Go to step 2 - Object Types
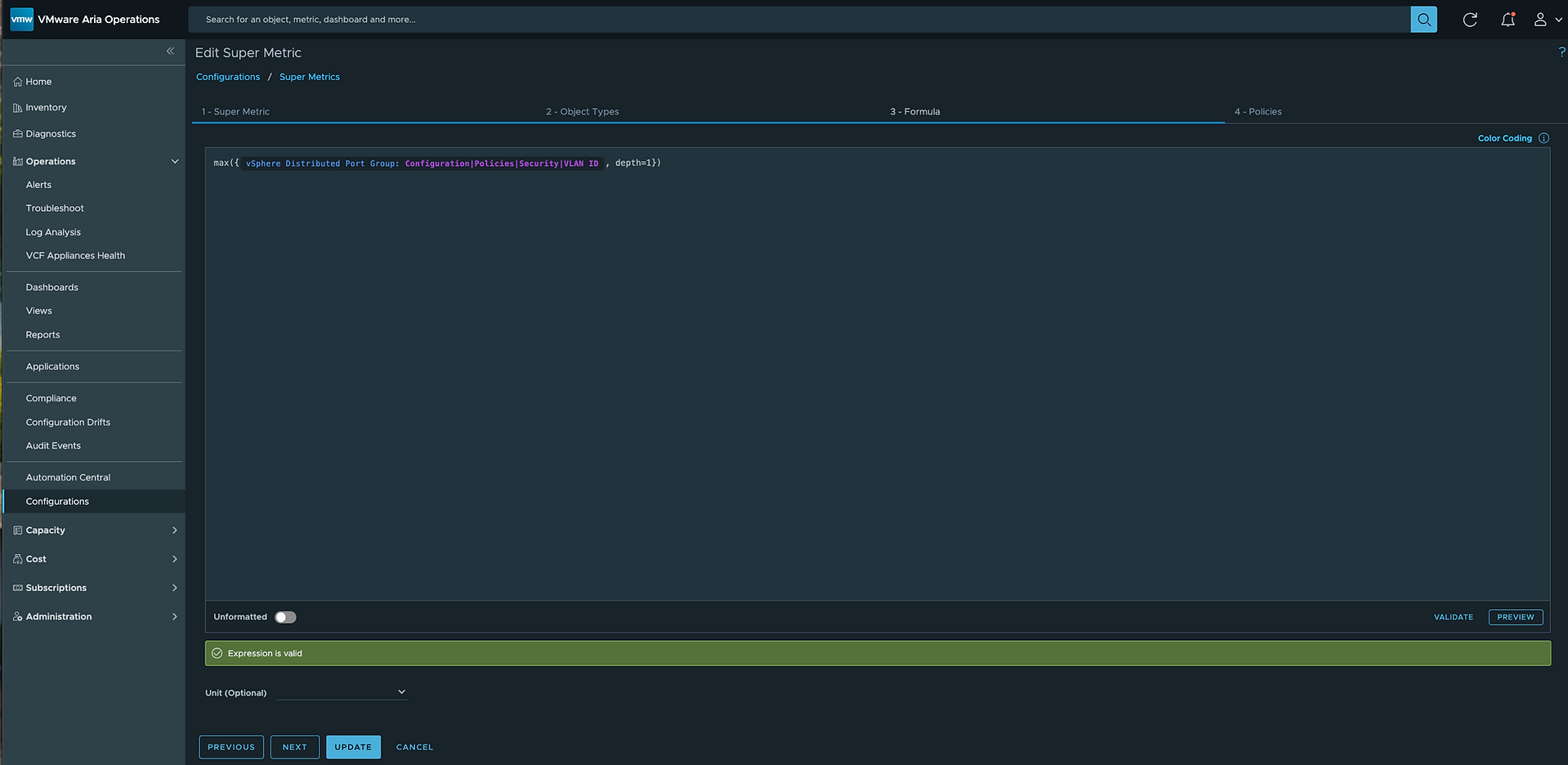1568x765 pixels. click(583, 112)
